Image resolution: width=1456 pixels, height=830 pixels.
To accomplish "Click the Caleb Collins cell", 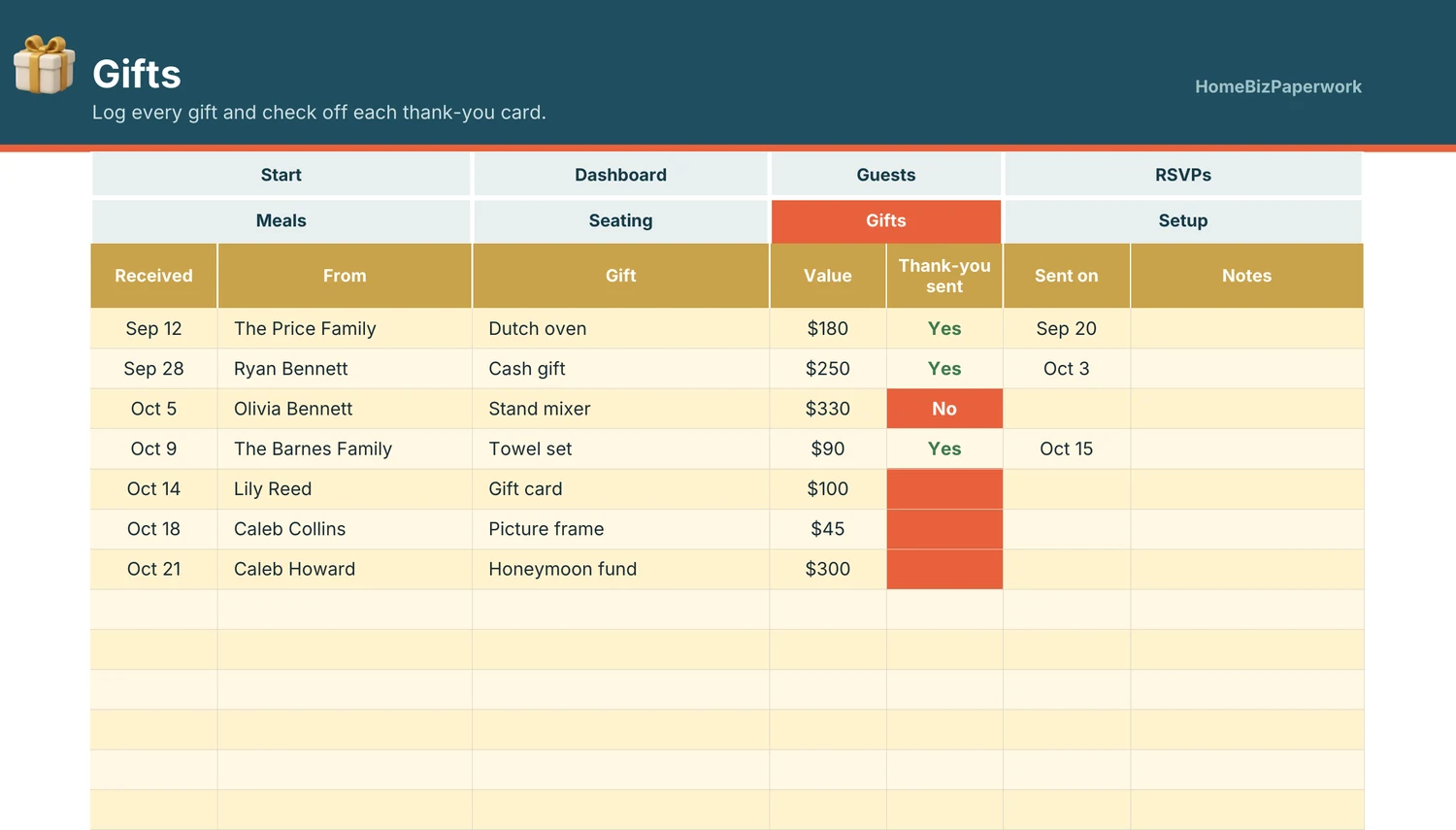I will [345, 529].
